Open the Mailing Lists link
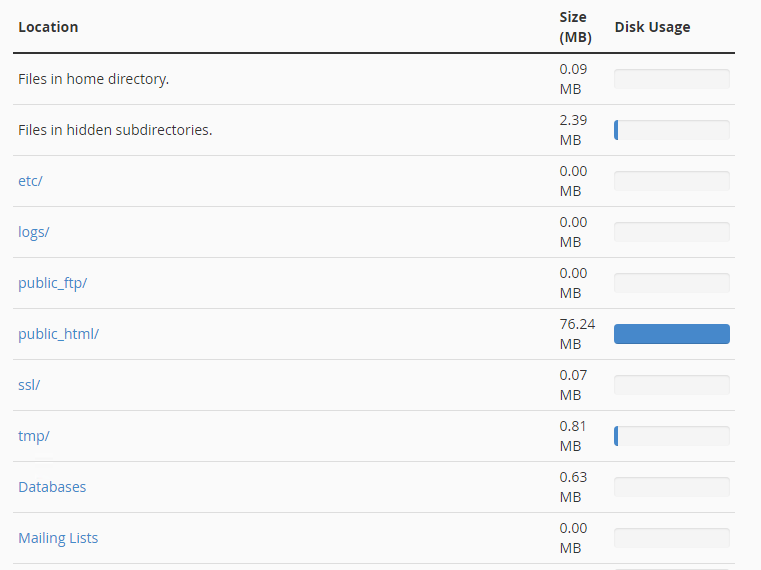The image size is (761, 570). pos(58,538)
